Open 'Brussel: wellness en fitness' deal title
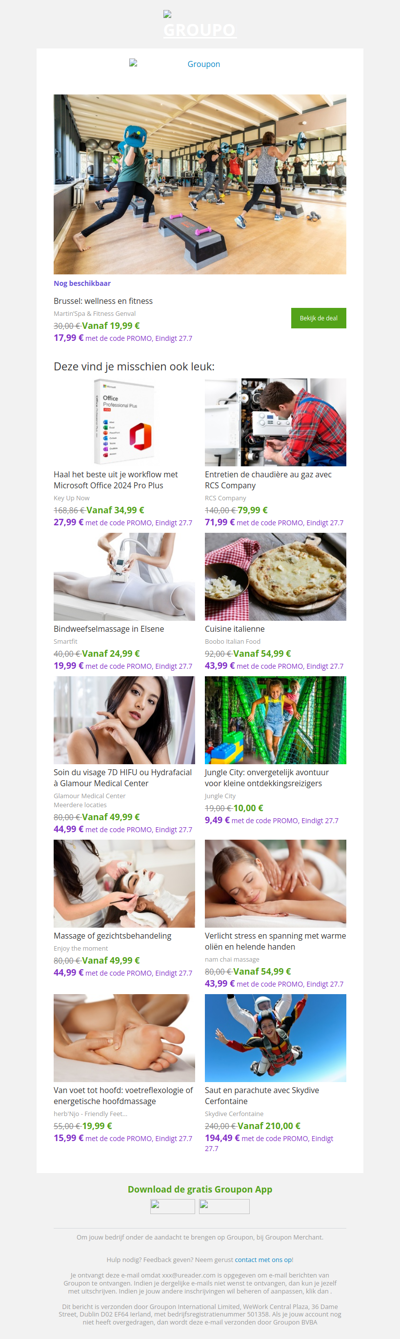 coord(103,301)
